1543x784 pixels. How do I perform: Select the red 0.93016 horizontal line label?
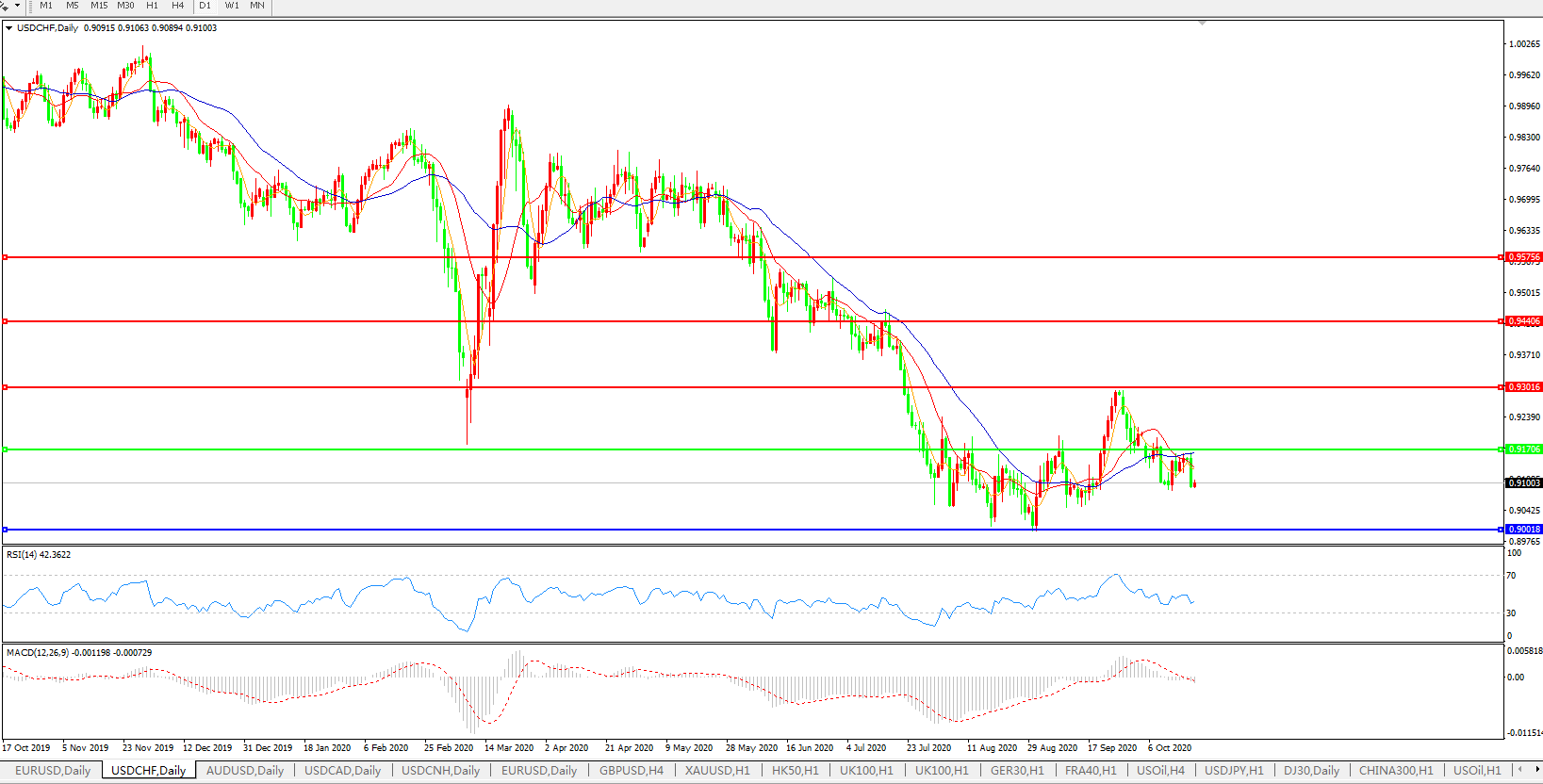point(1523,387)
